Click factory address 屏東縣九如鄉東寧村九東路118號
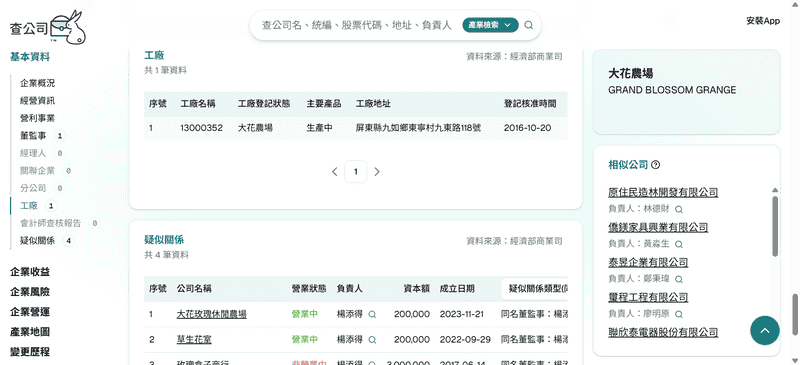The width and height of the screenshot is (800, 365). [x=418, y=128]
